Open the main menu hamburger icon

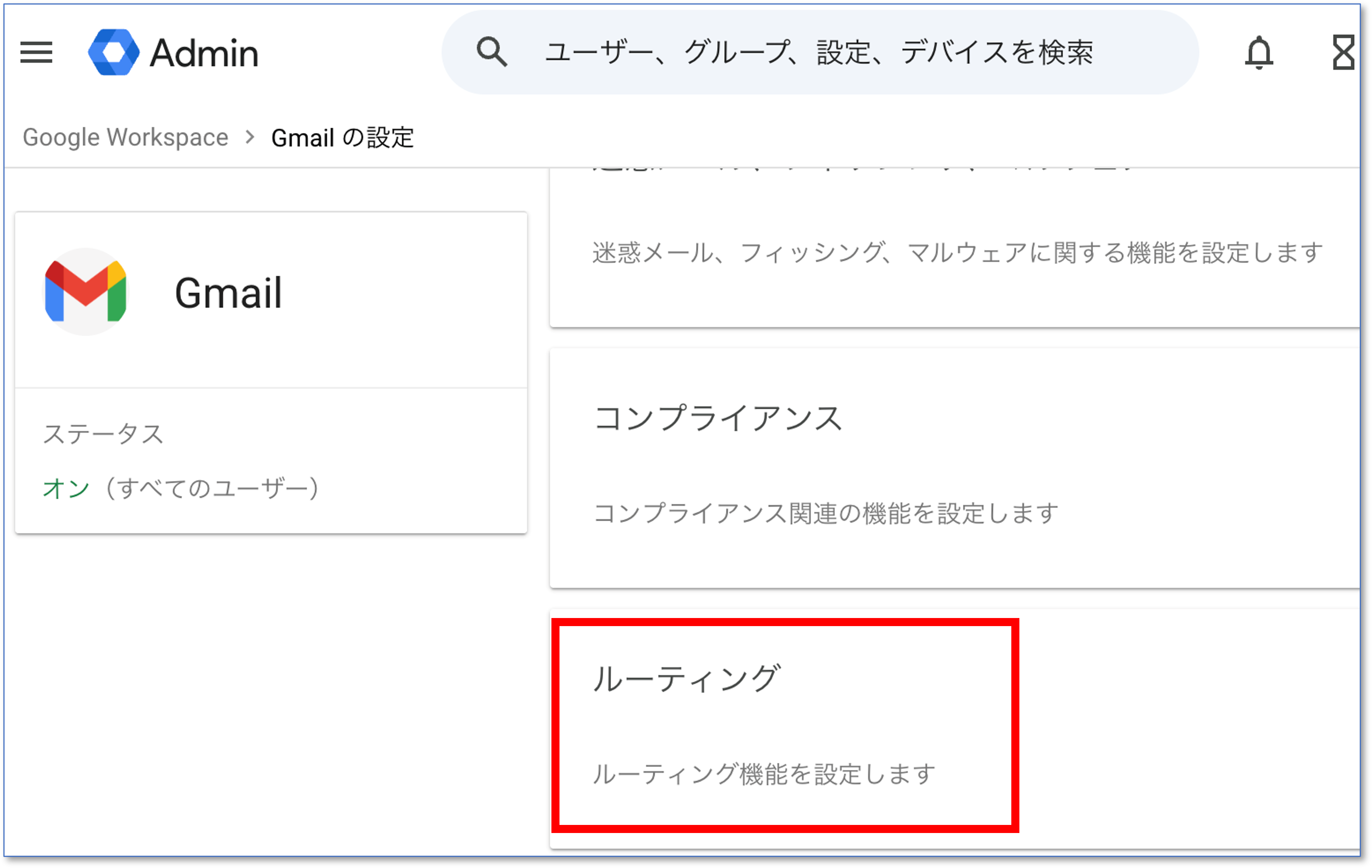tap(37, 52)
